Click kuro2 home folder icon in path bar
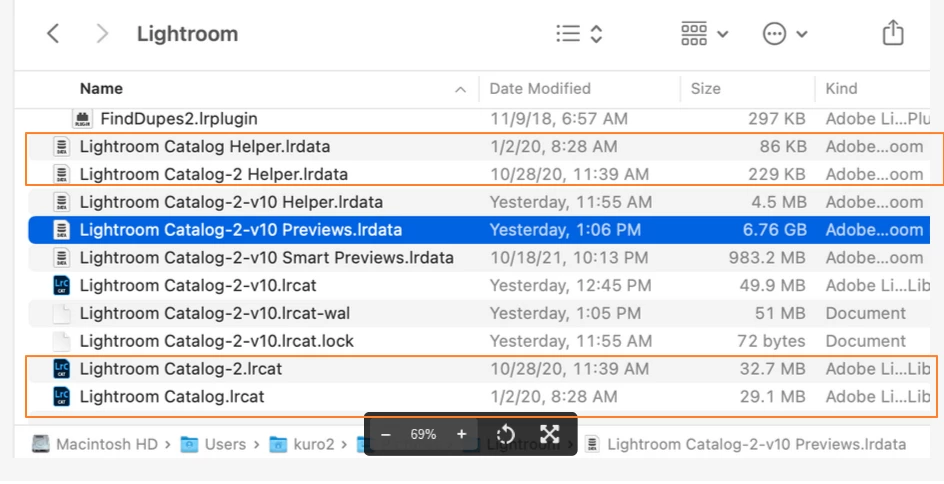The width and height of the screenshot is (944, 484). [x=278, y=445]
